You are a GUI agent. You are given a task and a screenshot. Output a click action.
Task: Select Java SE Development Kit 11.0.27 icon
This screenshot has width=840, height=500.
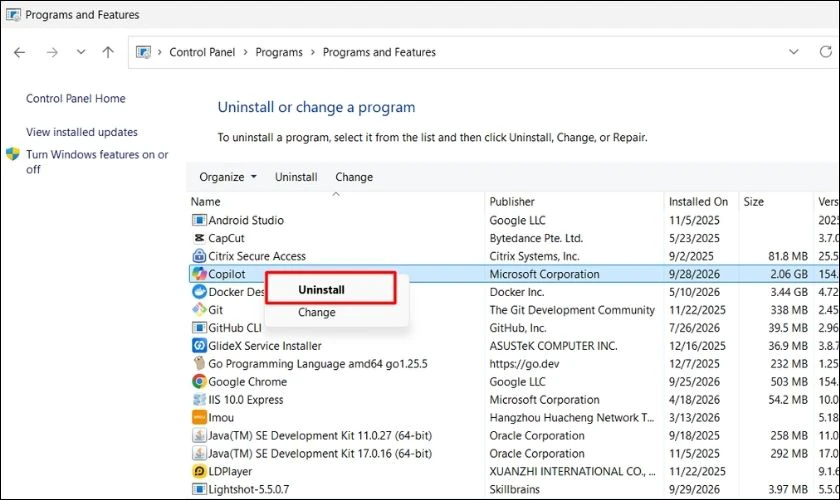[199, 435]
